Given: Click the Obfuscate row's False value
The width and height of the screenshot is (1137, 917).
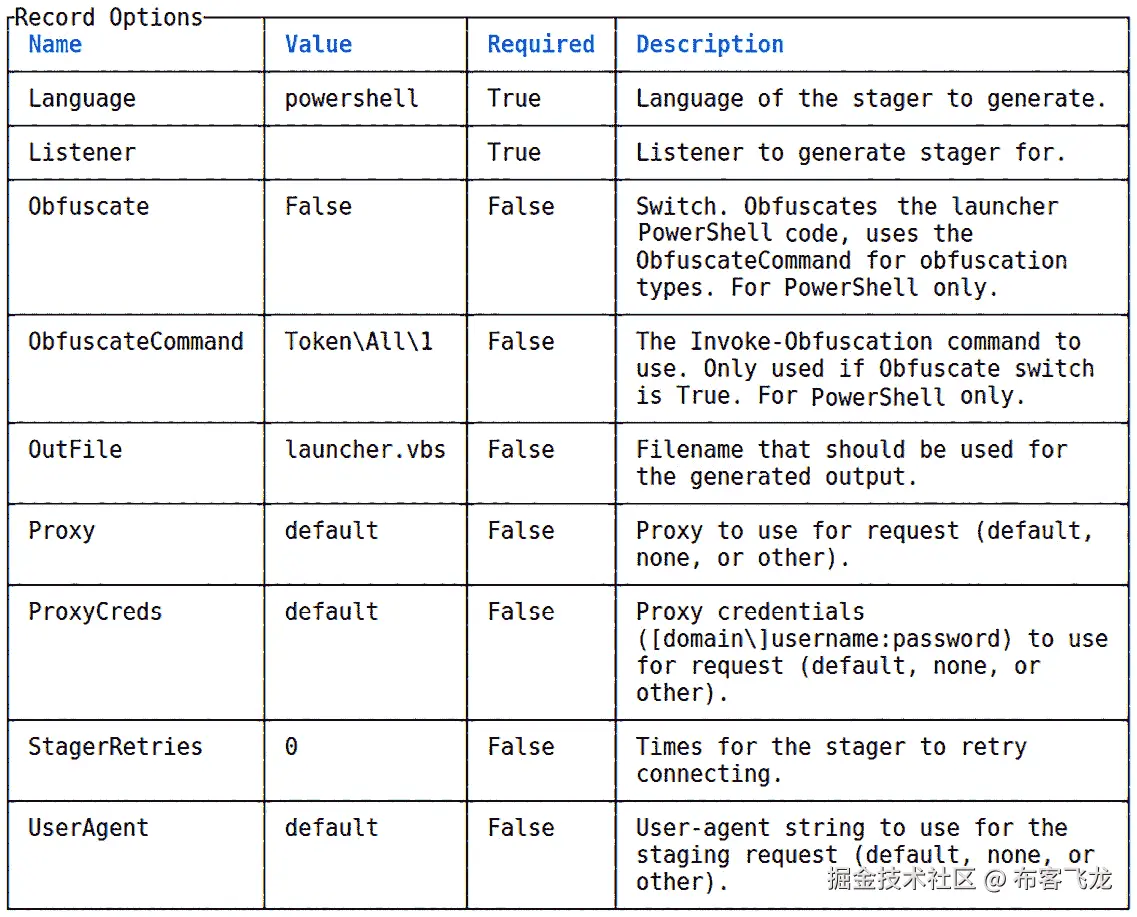Looking at the screenshot, I should 318,207.
